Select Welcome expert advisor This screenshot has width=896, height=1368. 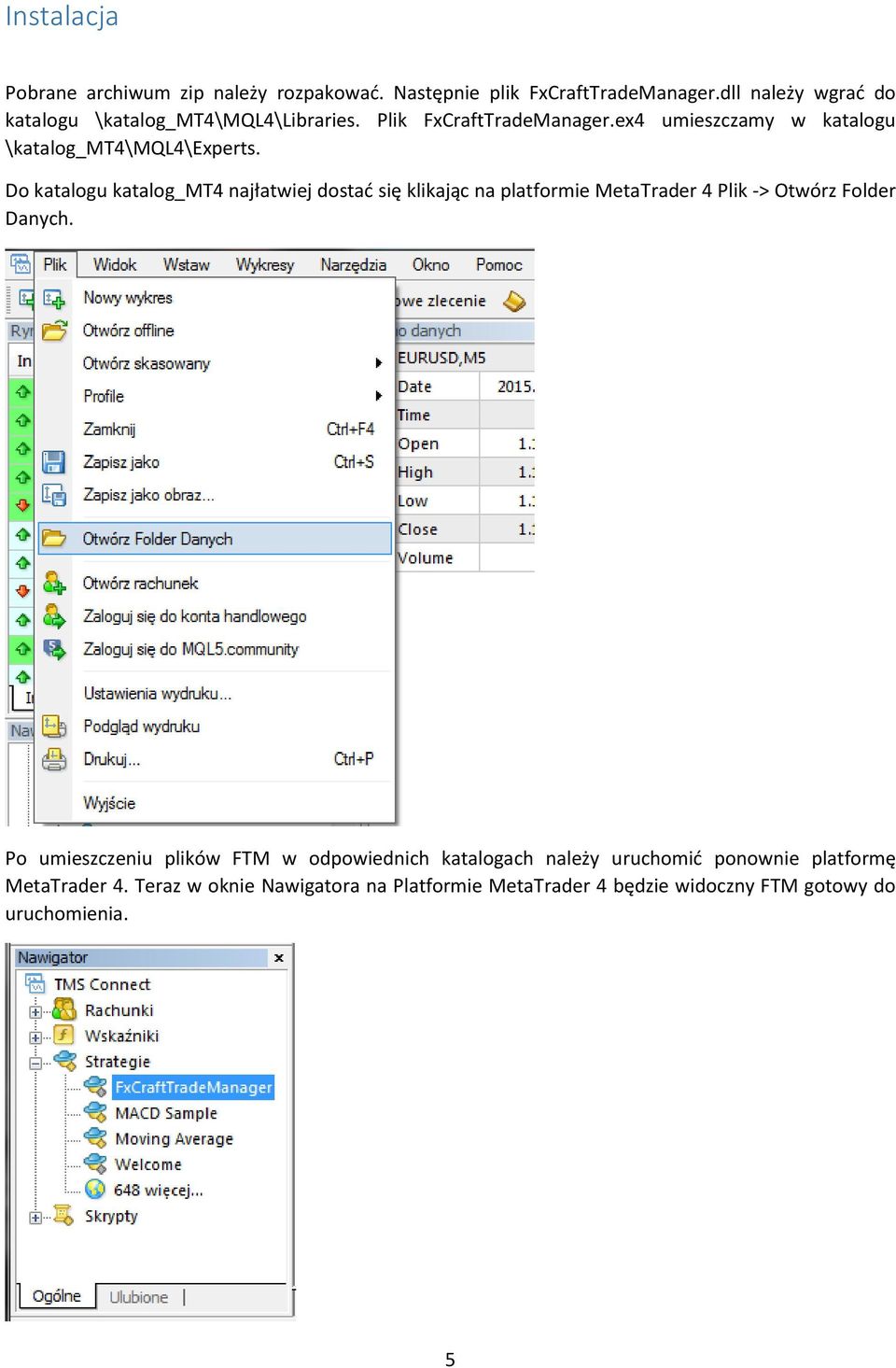(148, 1164)
